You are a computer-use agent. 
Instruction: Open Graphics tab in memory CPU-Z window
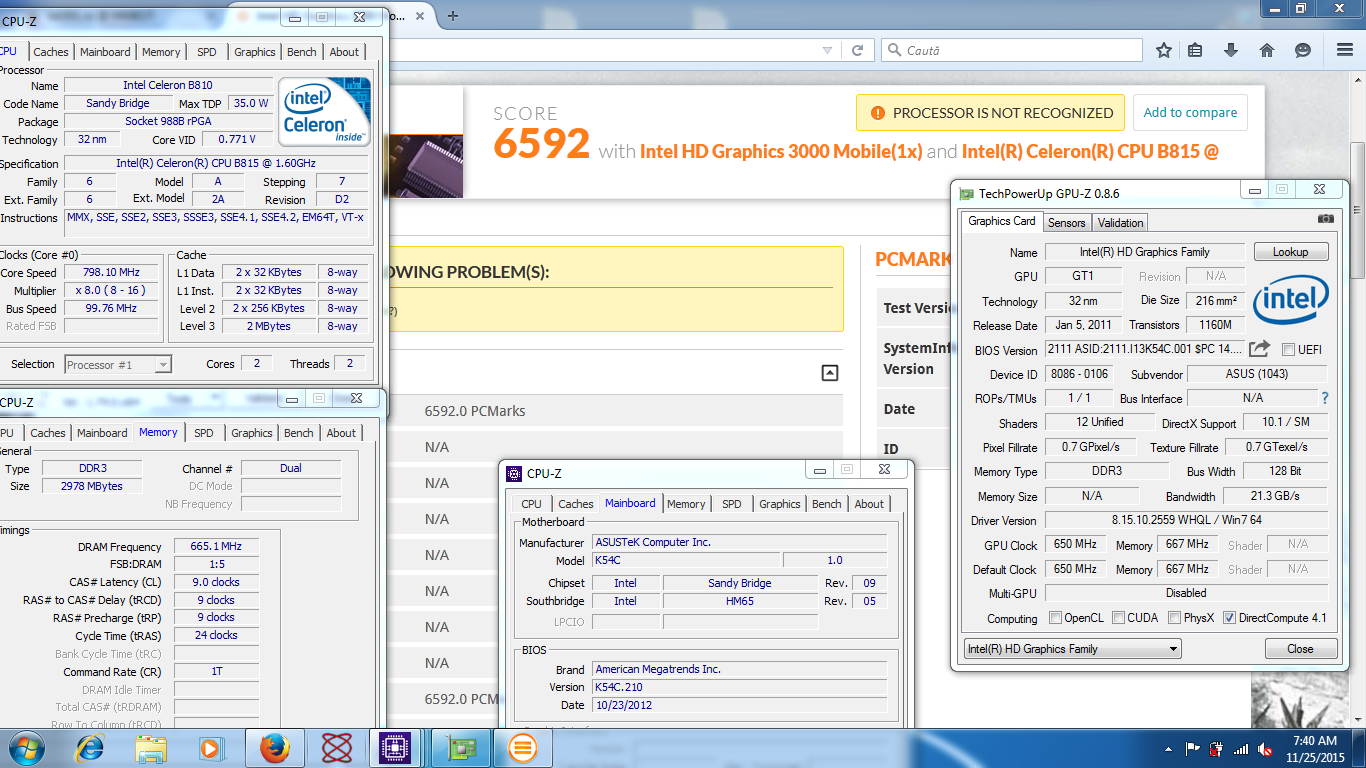point(252,433)
